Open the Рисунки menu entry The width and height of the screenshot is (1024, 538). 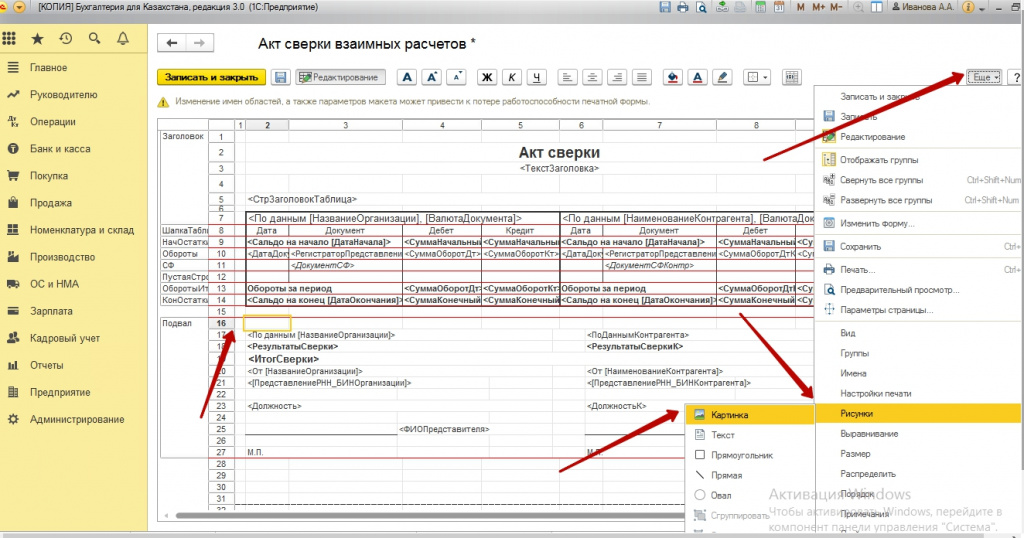(x=918, y=413)
